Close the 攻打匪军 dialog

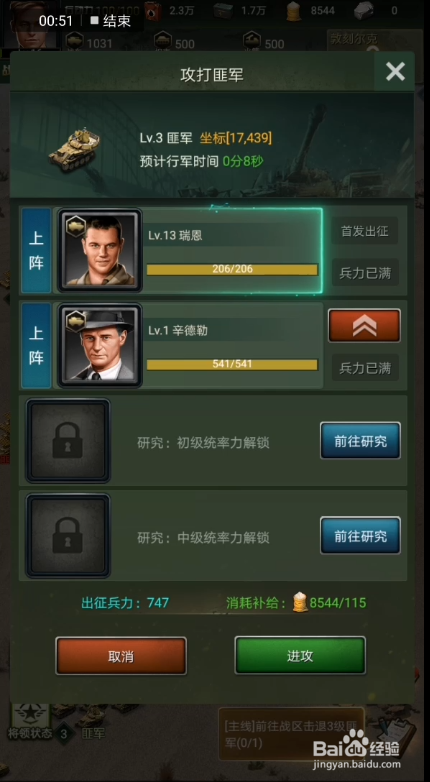395,72
